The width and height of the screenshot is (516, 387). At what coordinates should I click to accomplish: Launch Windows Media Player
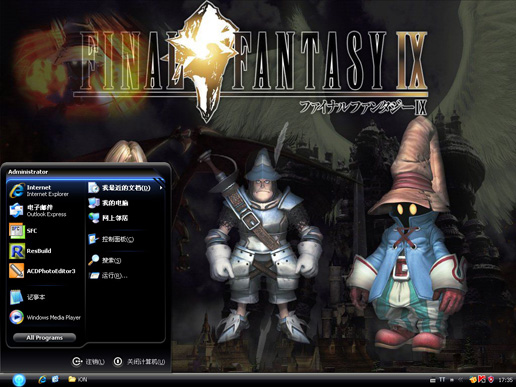pyautogui.click(x=45, y=317)
